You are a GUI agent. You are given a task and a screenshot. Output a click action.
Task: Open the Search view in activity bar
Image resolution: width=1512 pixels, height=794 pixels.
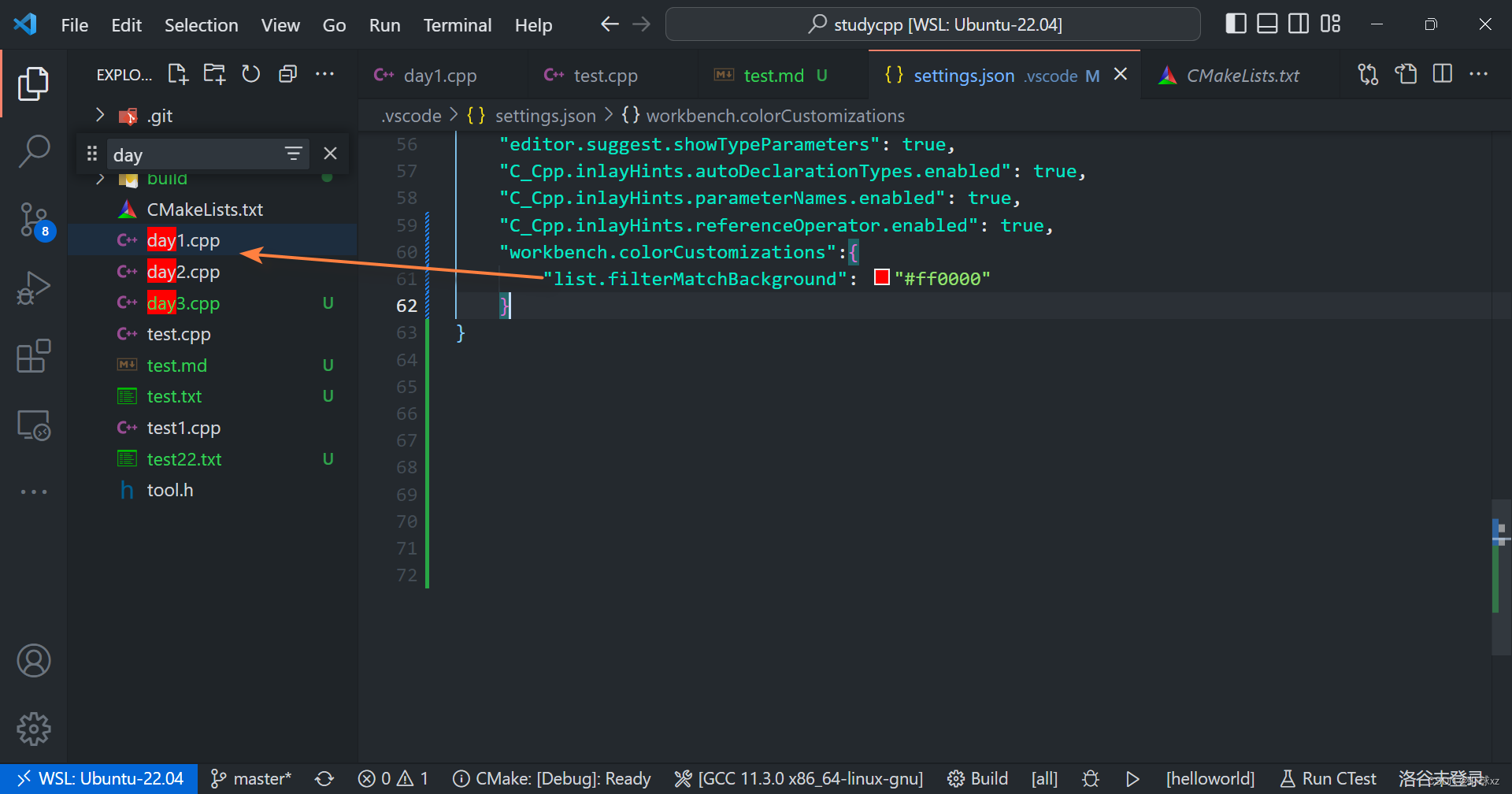pyautogui.click(x=33, y=150)
